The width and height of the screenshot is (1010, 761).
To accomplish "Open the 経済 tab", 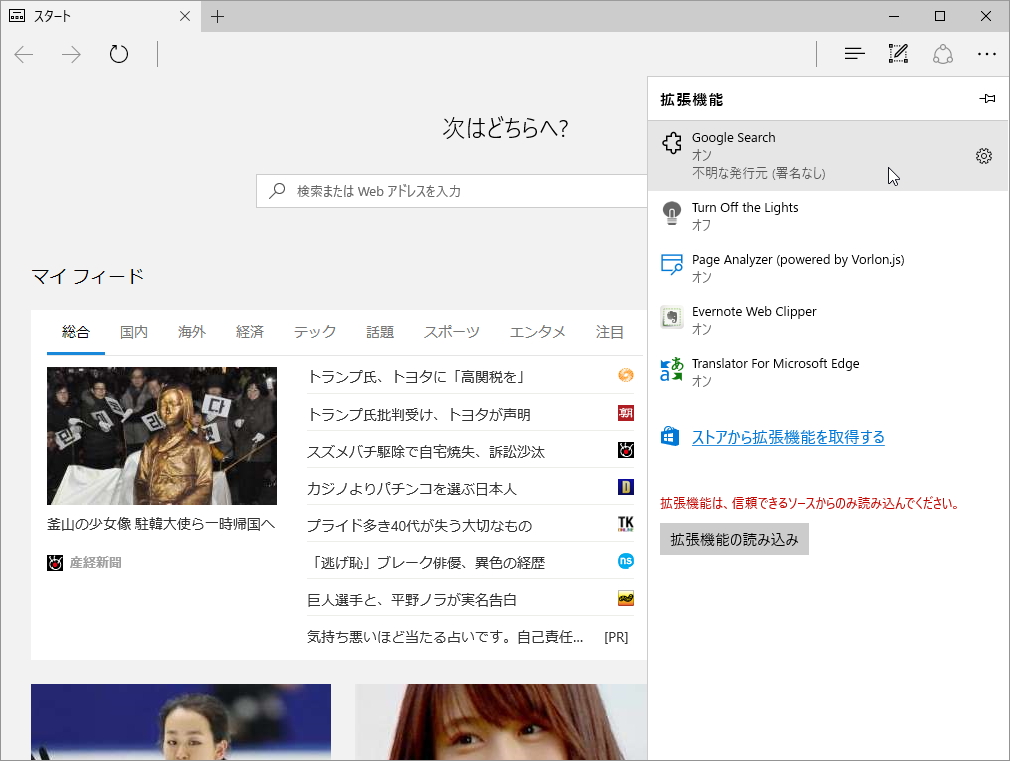I will [x=250, y=332].
